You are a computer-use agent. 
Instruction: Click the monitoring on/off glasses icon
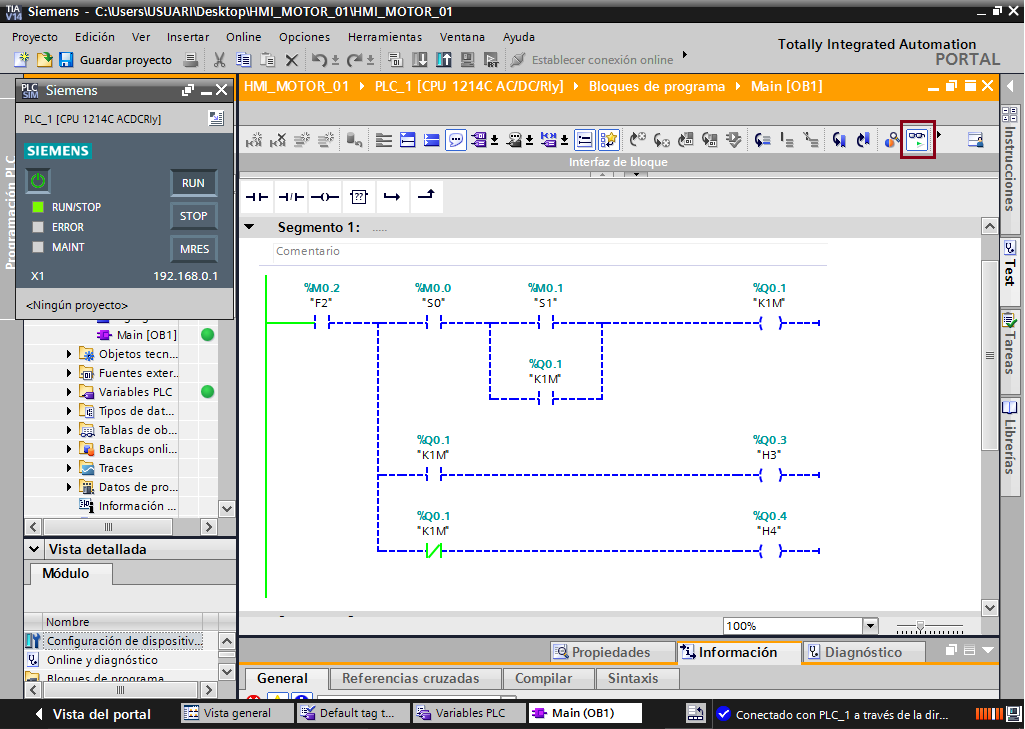pos(917,141)
